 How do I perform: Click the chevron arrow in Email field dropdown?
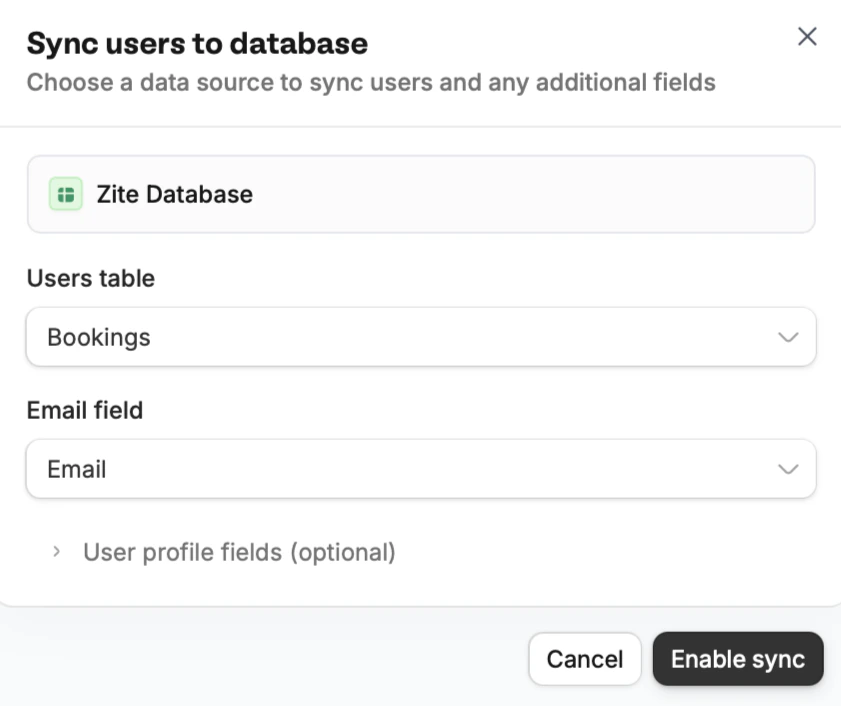788,469
